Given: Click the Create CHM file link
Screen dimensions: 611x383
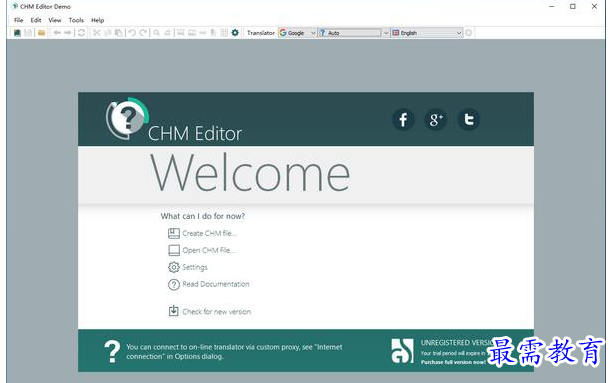Looking at the screenshot, I should (x=209, y=233).
